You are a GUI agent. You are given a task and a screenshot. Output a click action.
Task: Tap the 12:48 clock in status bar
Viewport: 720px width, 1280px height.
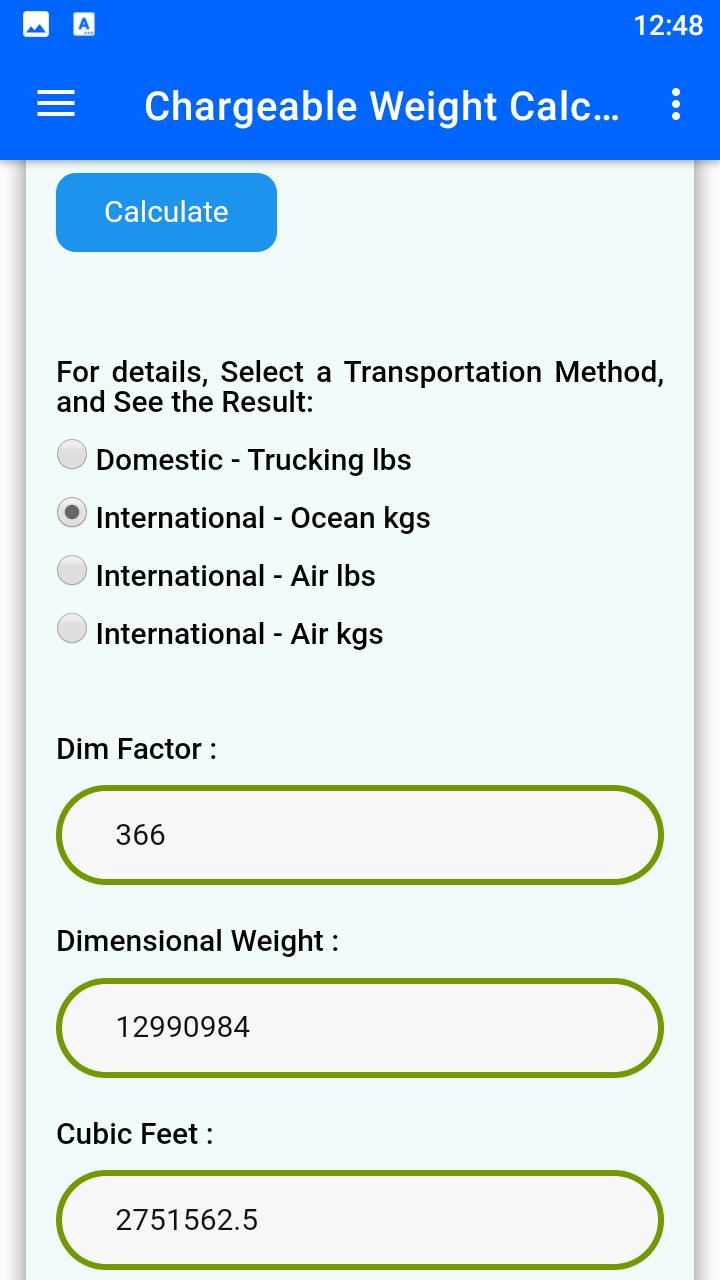pyautogui.click(x=668, y=27)
